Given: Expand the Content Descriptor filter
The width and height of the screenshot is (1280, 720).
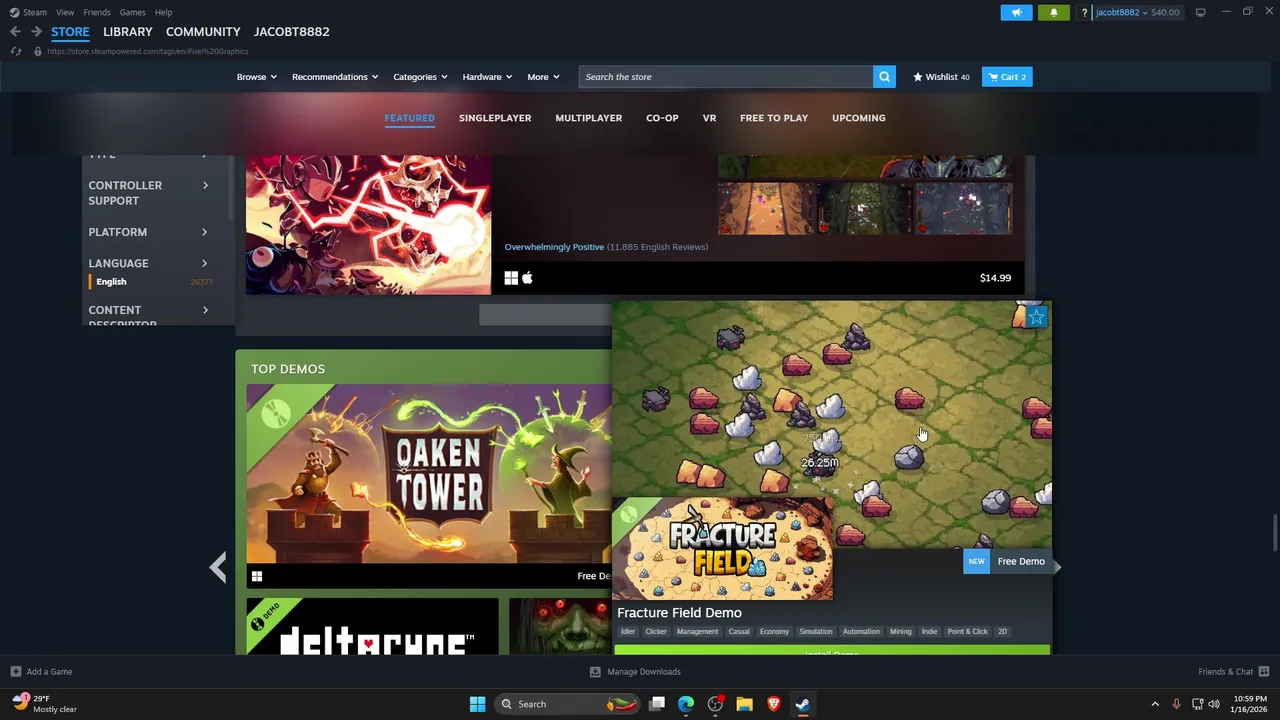Looking at the screenshot, I should click(x=149, y=316).
